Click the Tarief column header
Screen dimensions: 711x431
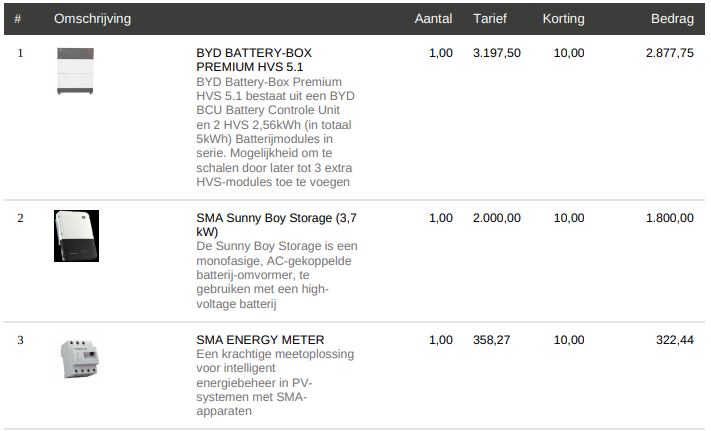pyautogui.click(x=490, y=19)
